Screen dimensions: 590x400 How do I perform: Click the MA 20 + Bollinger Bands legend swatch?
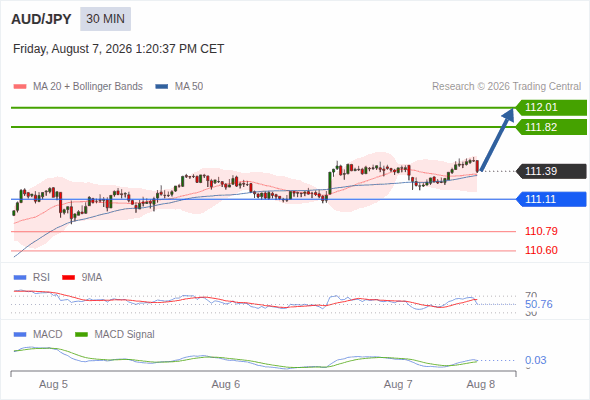click(x=20, y=87)
